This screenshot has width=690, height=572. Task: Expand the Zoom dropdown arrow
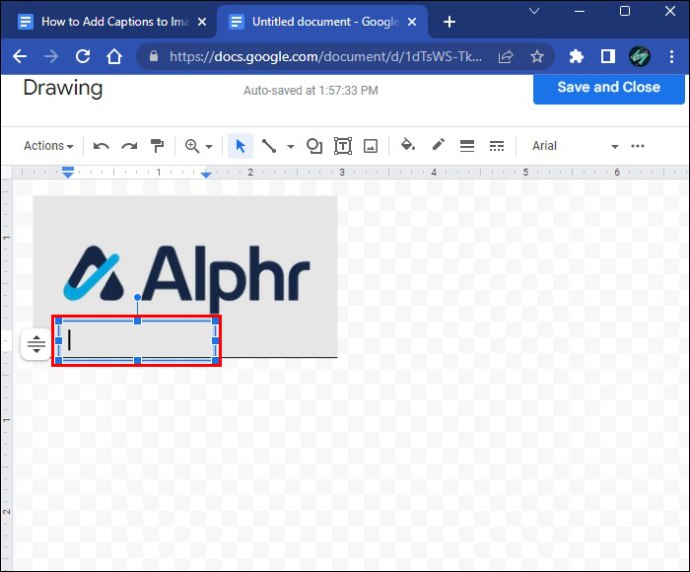click(209, 147)
